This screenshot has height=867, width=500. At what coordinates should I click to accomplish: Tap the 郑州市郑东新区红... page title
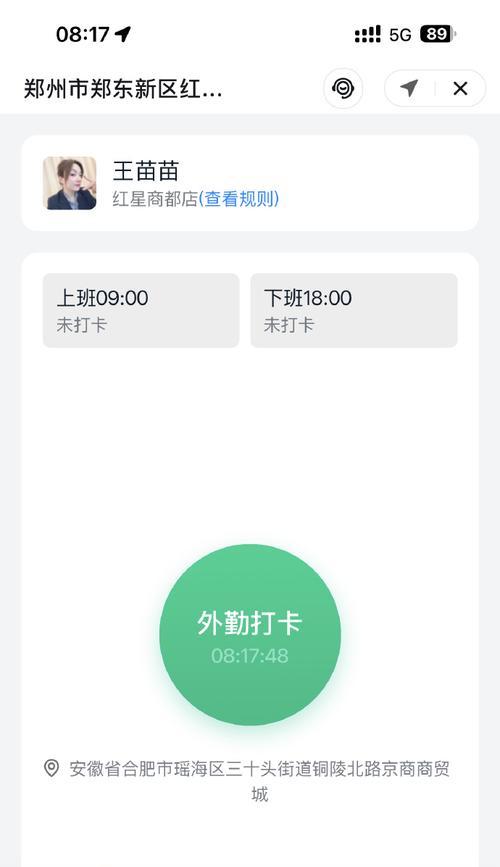pos(123,88)
